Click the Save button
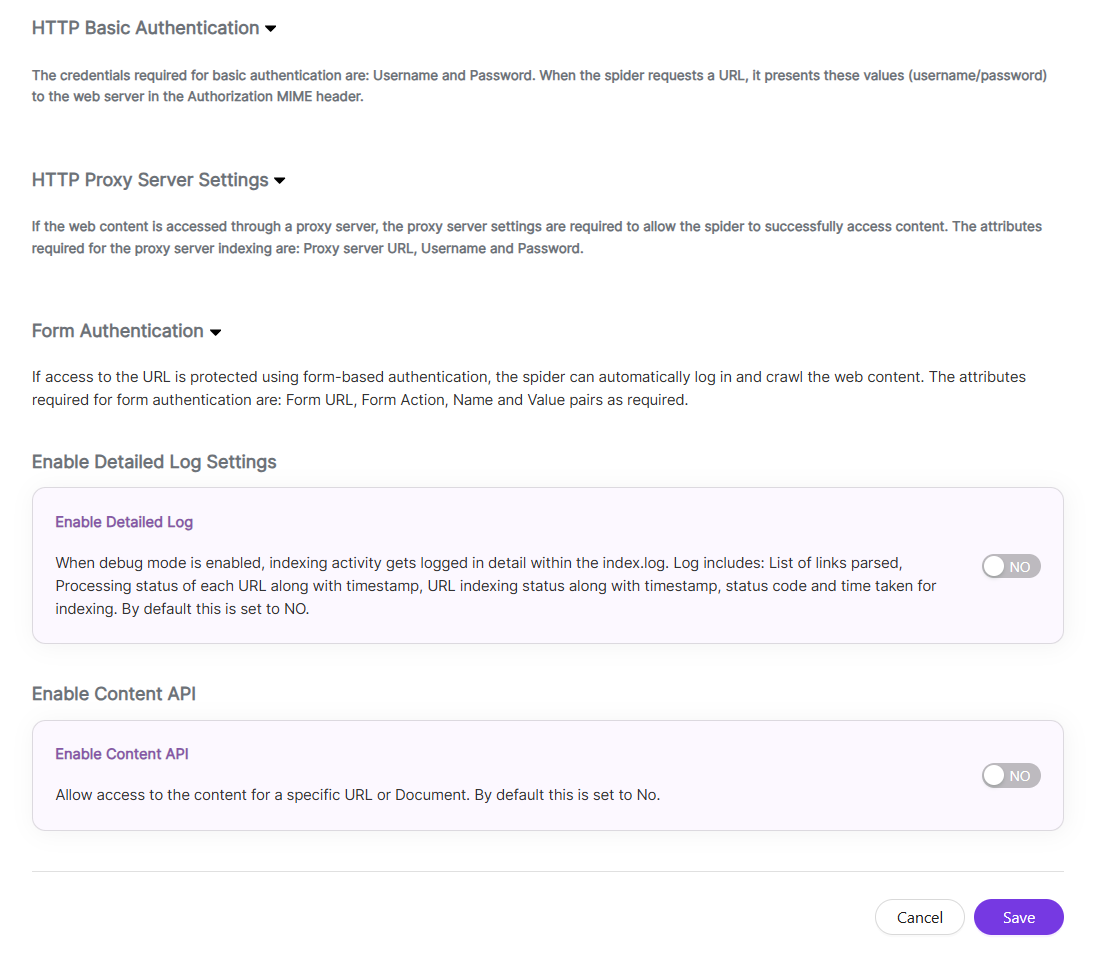The image size is (1113, 956). click(1019, 917)
